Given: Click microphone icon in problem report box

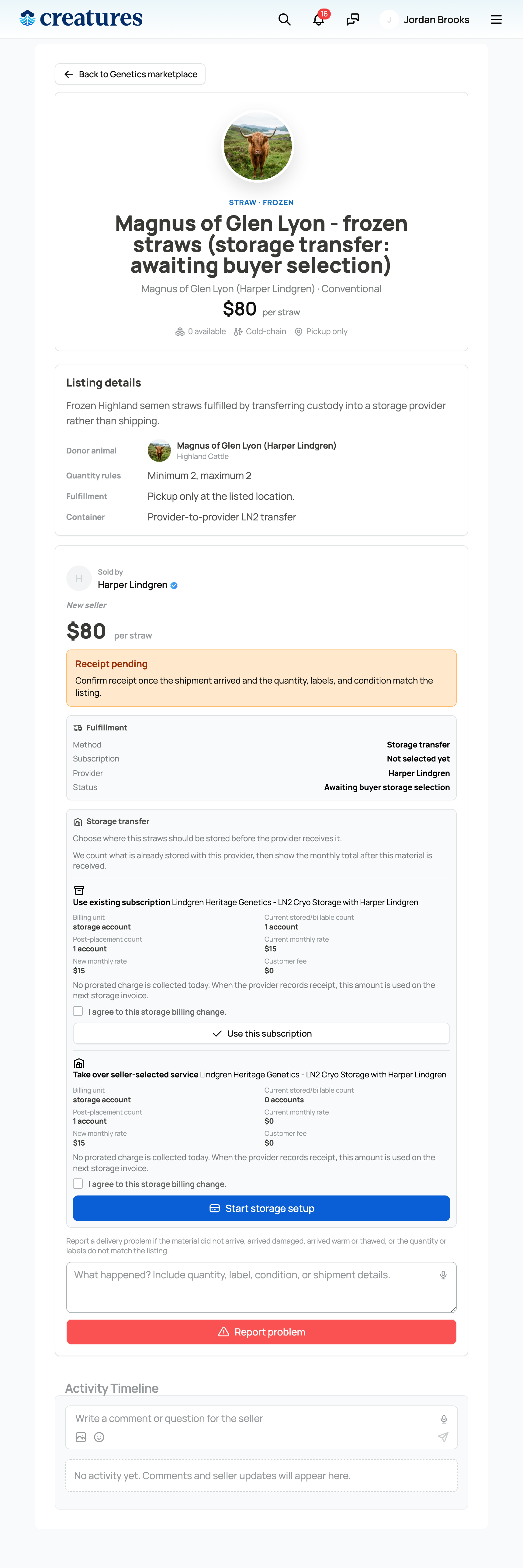Looking at the screenshot, I should 443,1275.
